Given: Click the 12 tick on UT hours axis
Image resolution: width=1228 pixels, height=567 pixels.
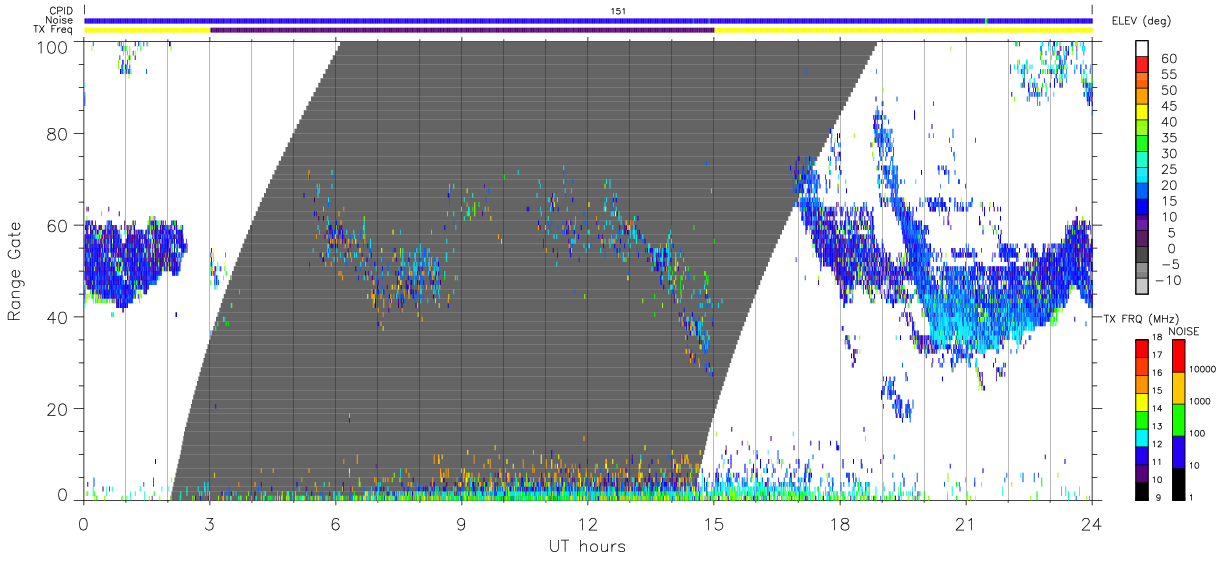Looking at the screenshot, I should [587, 522].
